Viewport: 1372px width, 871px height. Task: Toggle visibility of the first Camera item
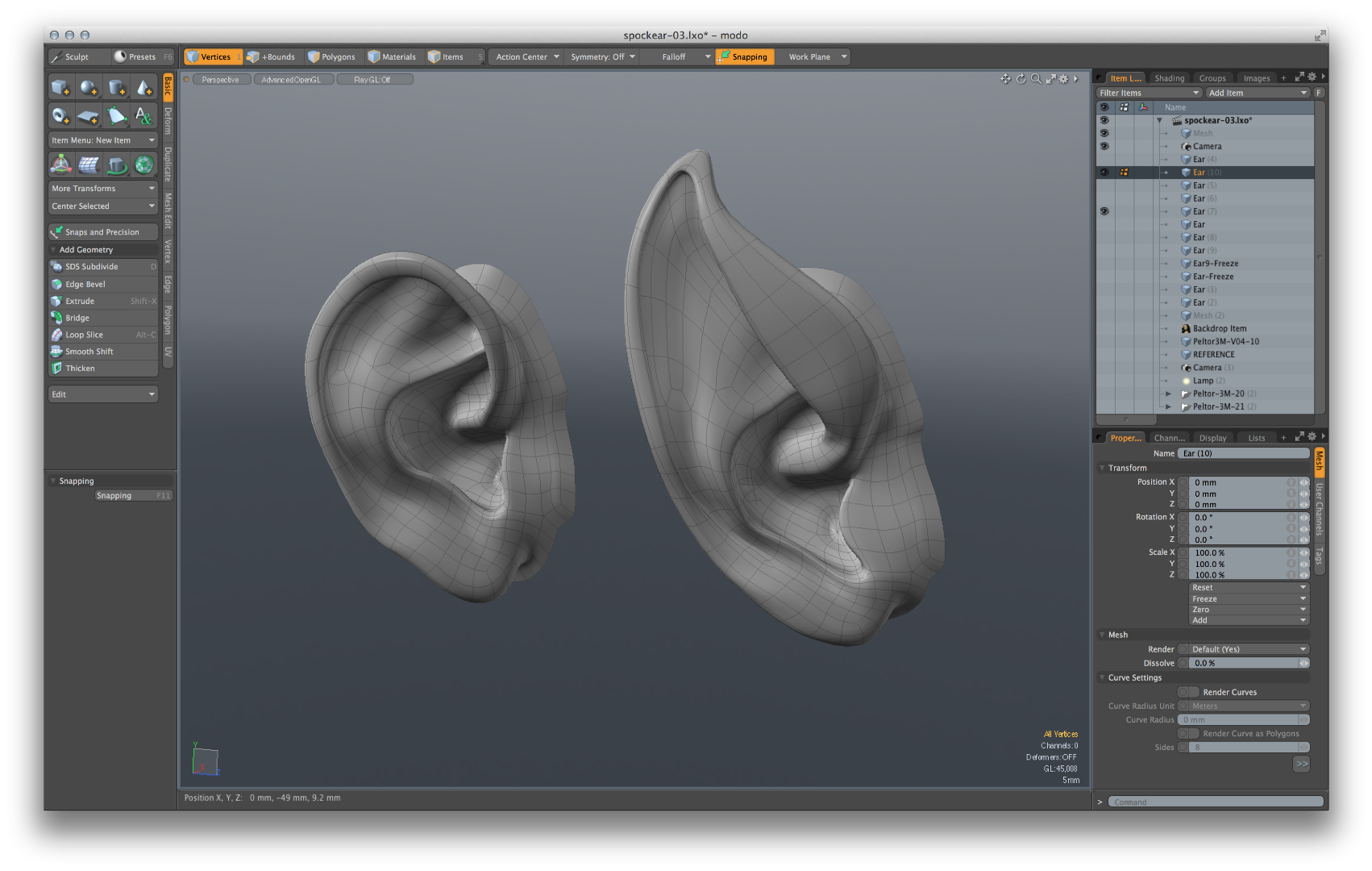(x=1104, y=146)
